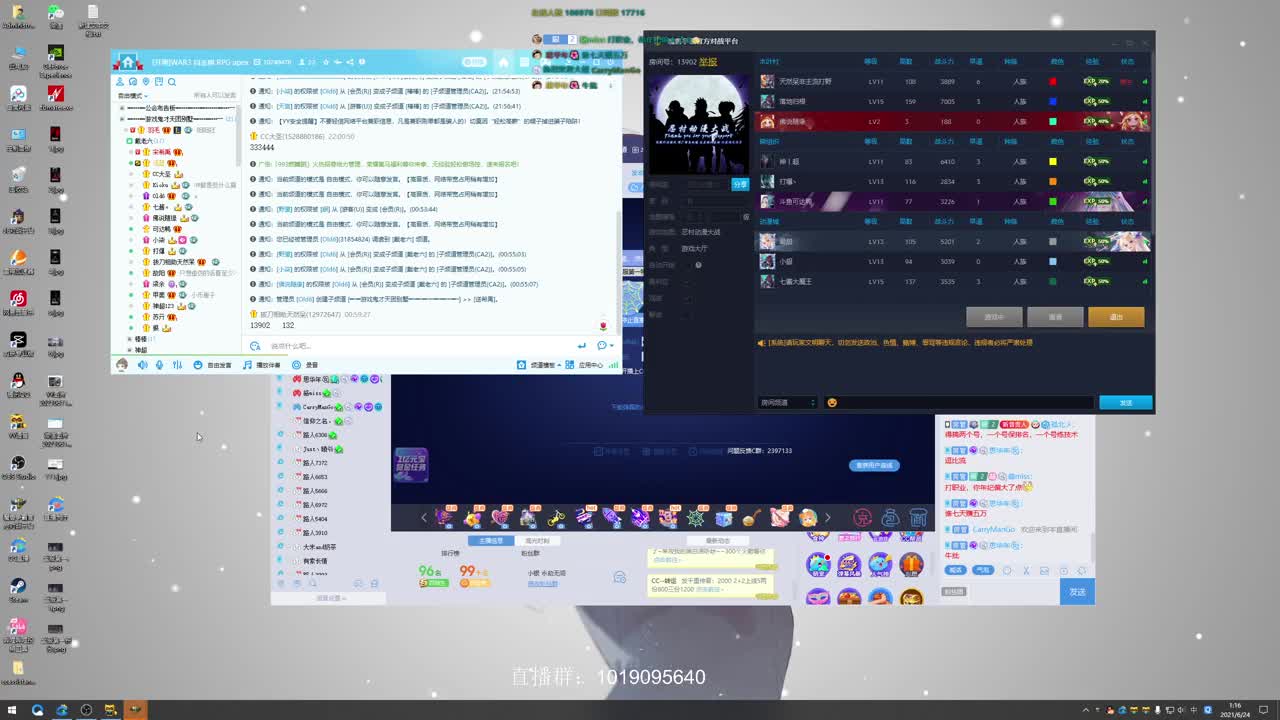1280x720 pixels.
Task: Open the 应用中心 app center icon
Action: (x=572, y=365)
